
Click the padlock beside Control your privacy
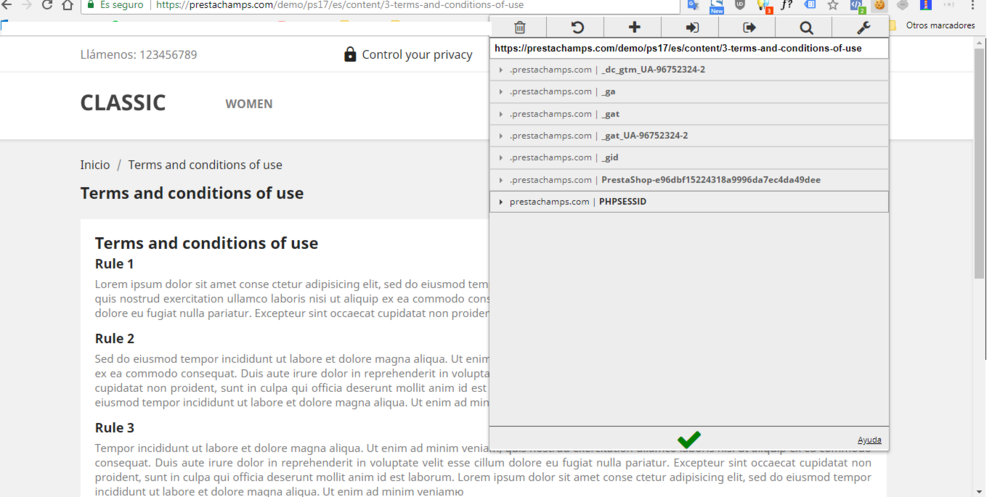click(349, 54)
